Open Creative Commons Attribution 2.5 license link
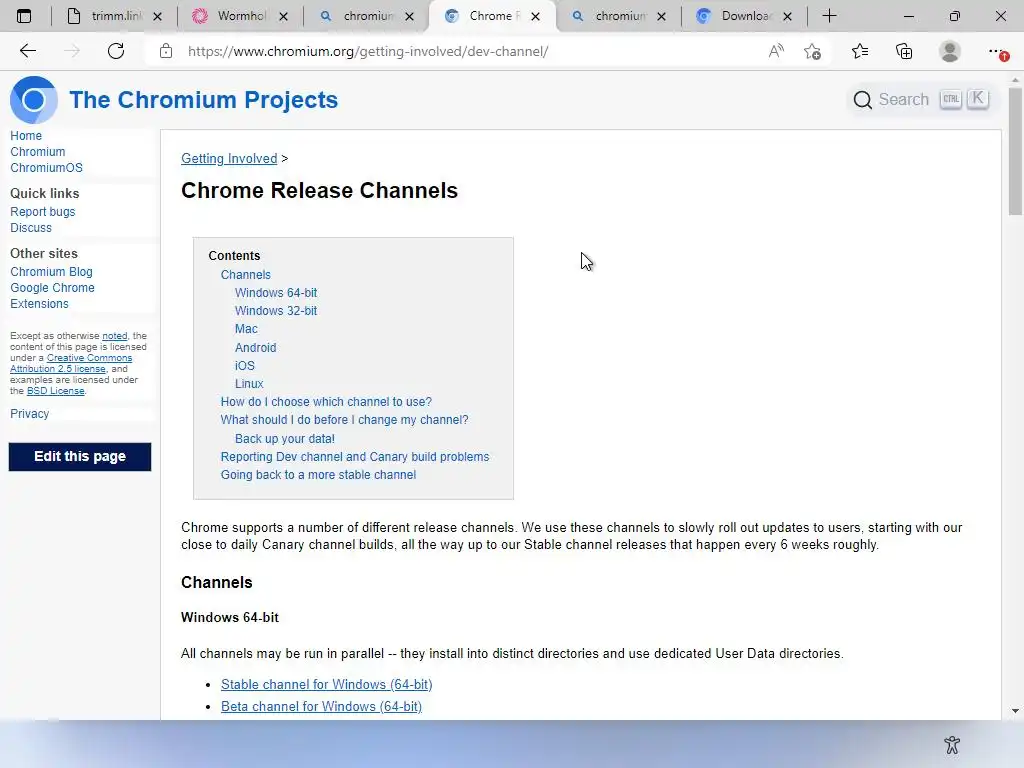 click(x=71, y=363)
